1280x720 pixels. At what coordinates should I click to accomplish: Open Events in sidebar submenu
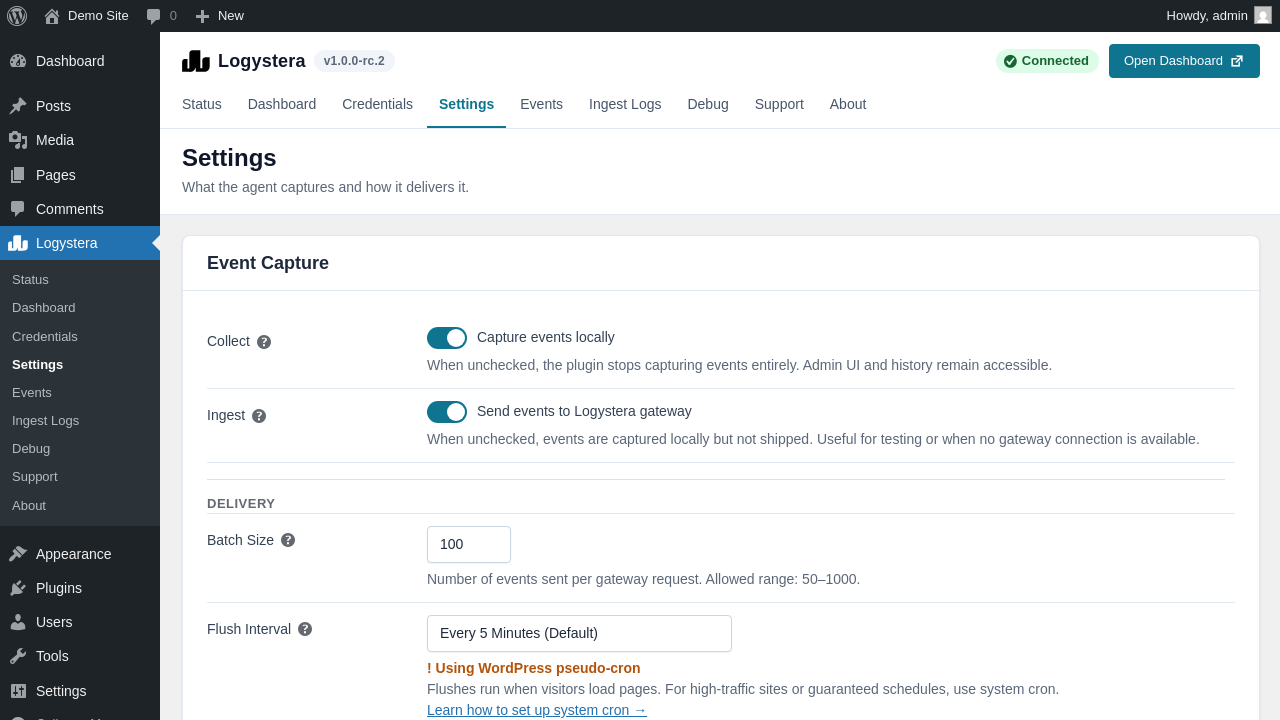pyautogui.click(x=80, y=393)
